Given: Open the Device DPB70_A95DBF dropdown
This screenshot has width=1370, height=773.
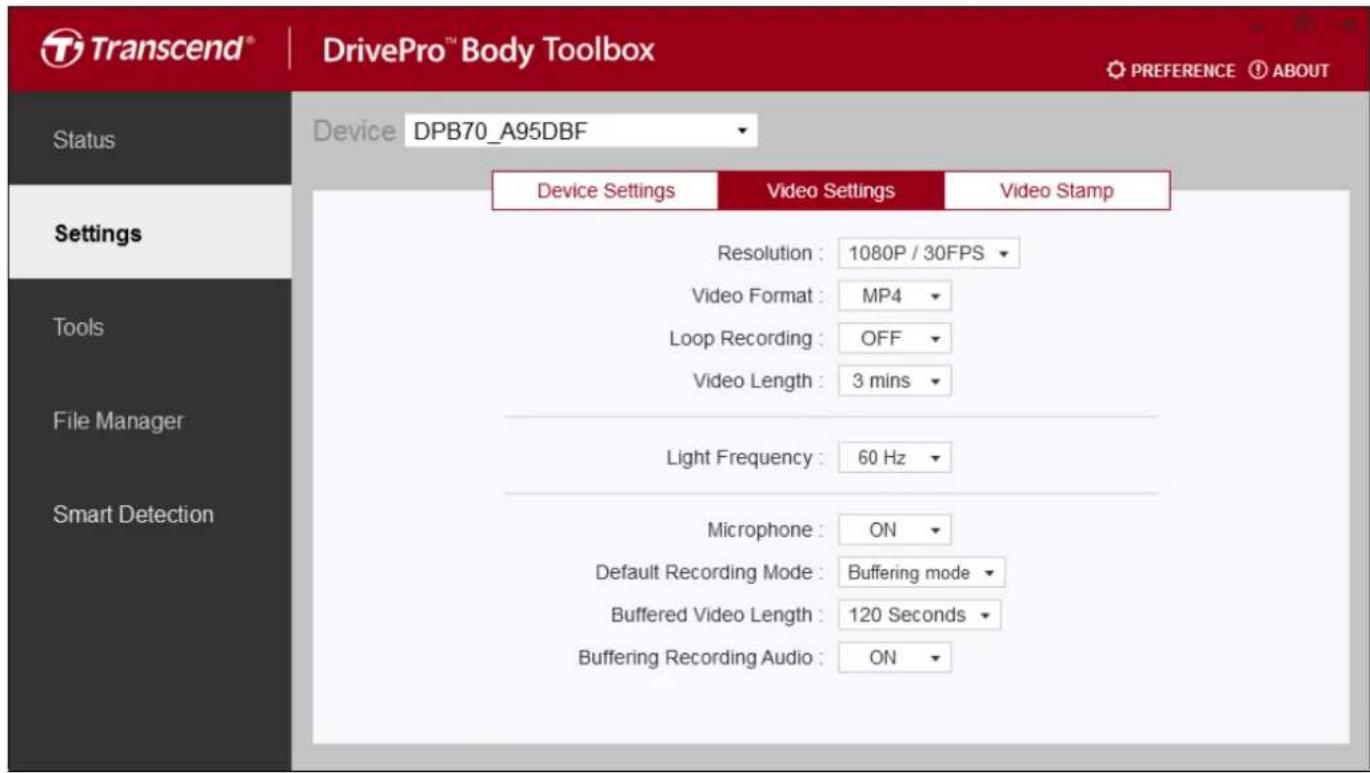Looking at the screenshot, I should [581, 131].
